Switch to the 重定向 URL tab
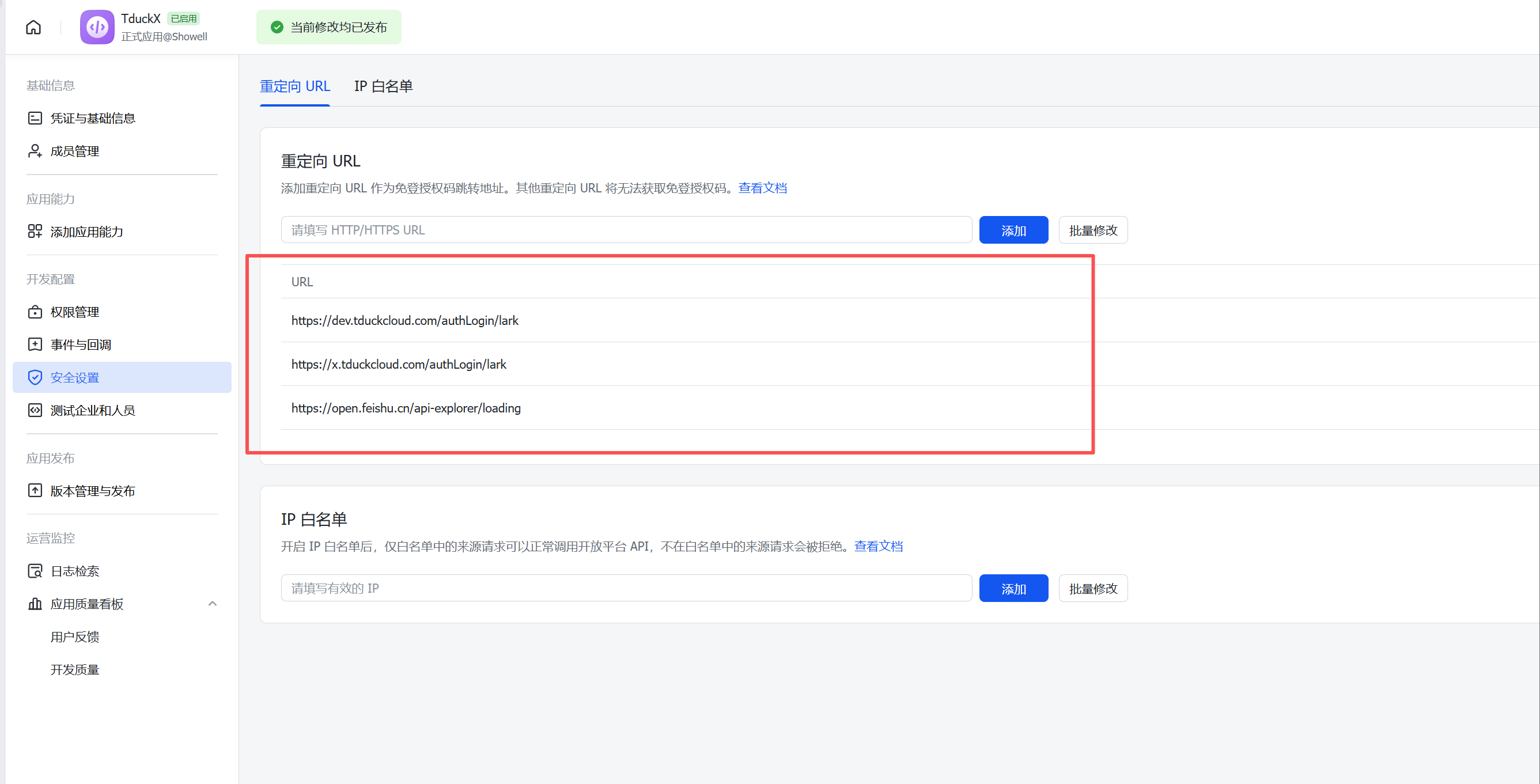1540x784 pixels. [x=295, y=86]
